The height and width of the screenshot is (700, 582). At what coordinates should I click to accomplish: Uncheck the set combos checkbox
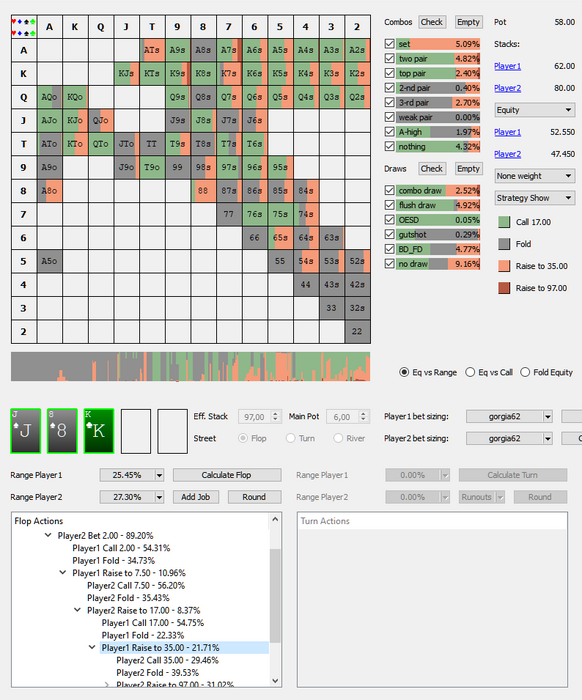(x=390, y=44)
